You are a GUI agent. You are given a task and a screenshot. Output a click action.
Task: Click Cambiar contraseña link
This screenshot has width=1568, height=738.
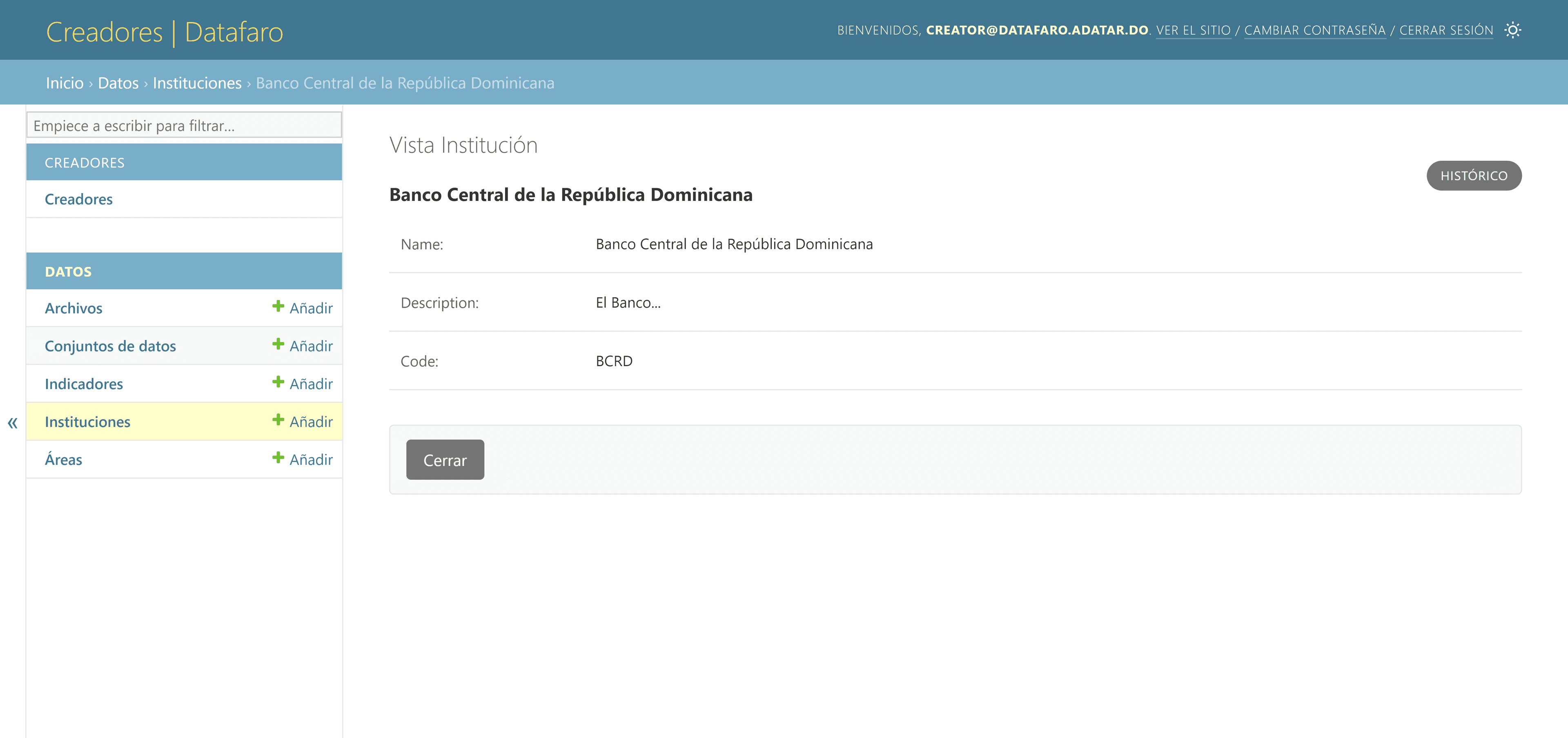(1315, 31)
